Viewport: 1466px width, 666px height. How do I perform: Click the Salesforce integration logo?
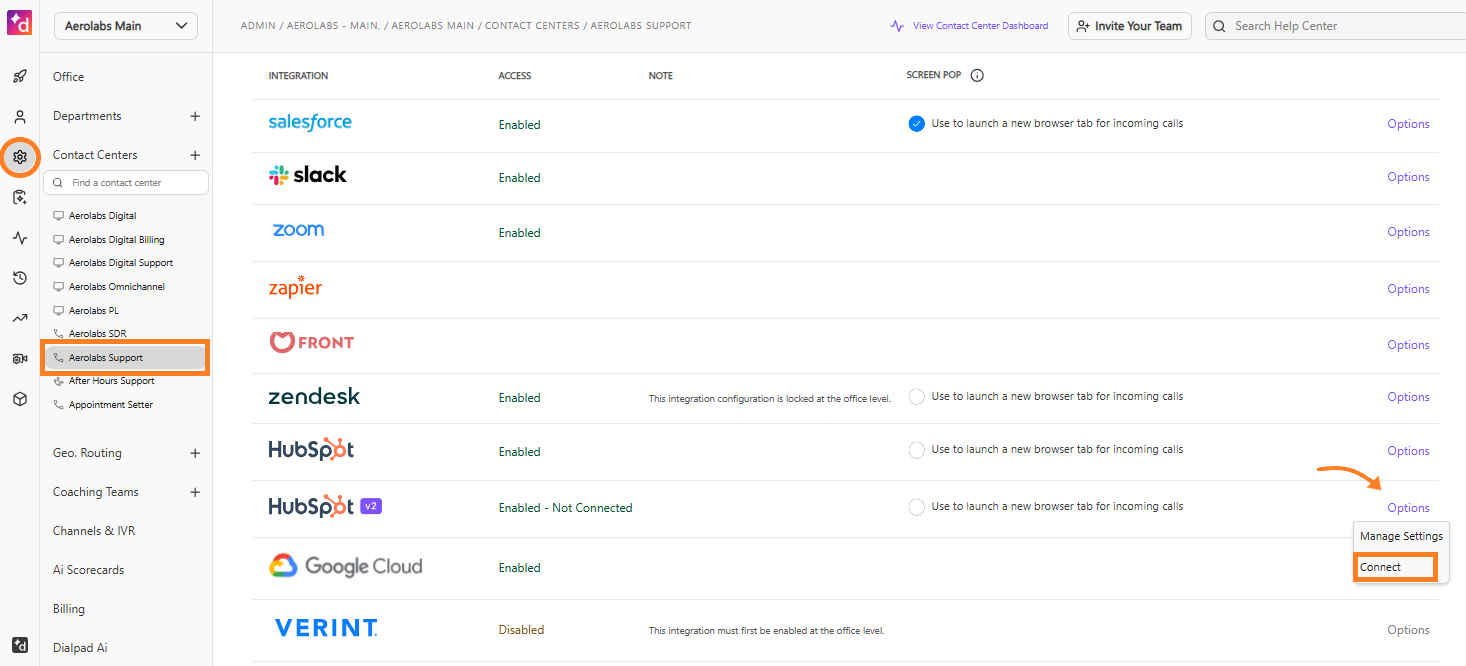pyautogui.click(x=310, y=122)
